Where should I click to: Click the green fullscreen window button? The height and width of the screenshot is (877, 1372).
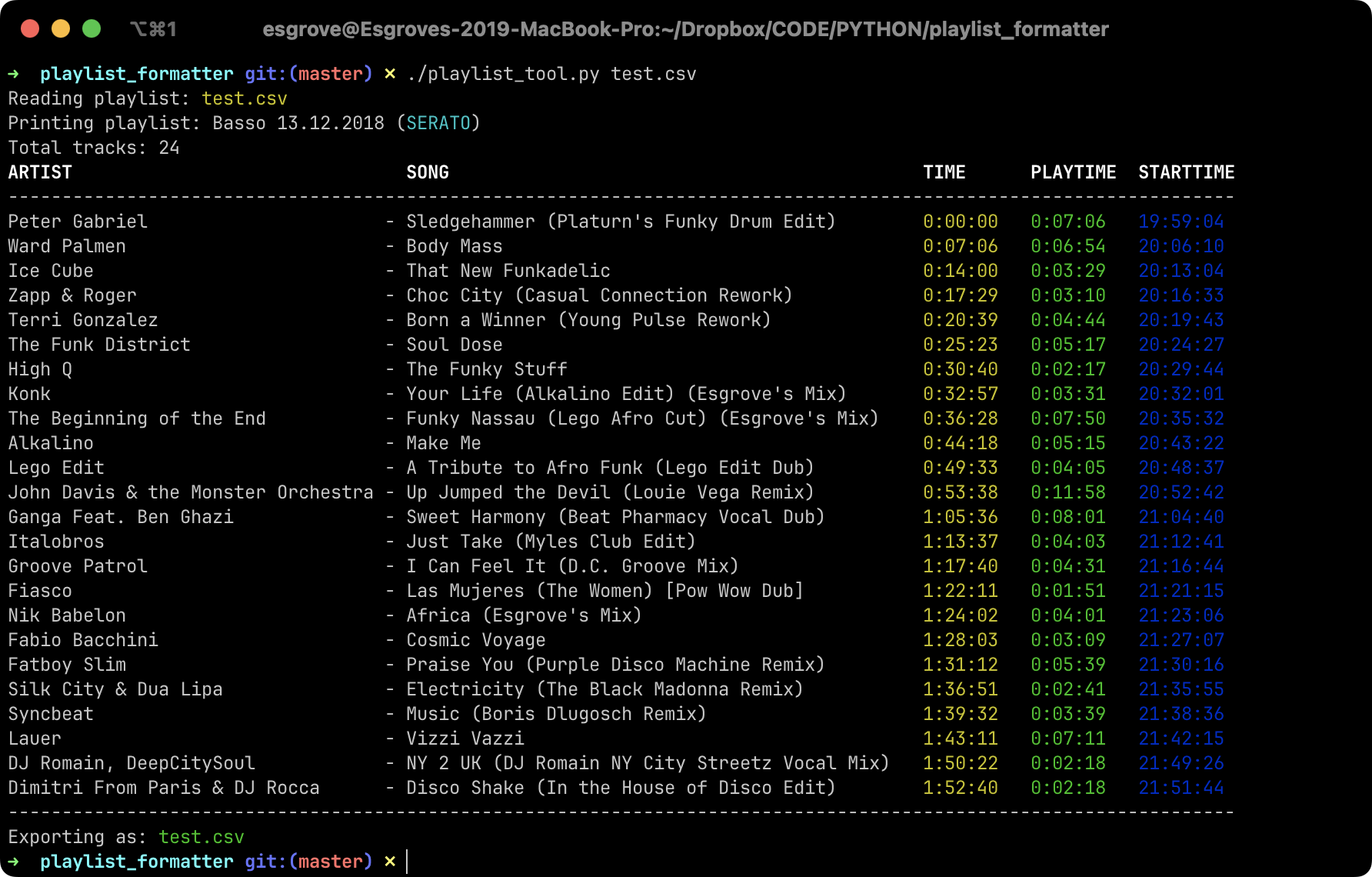pyautogui.click(x=92, y=28)
